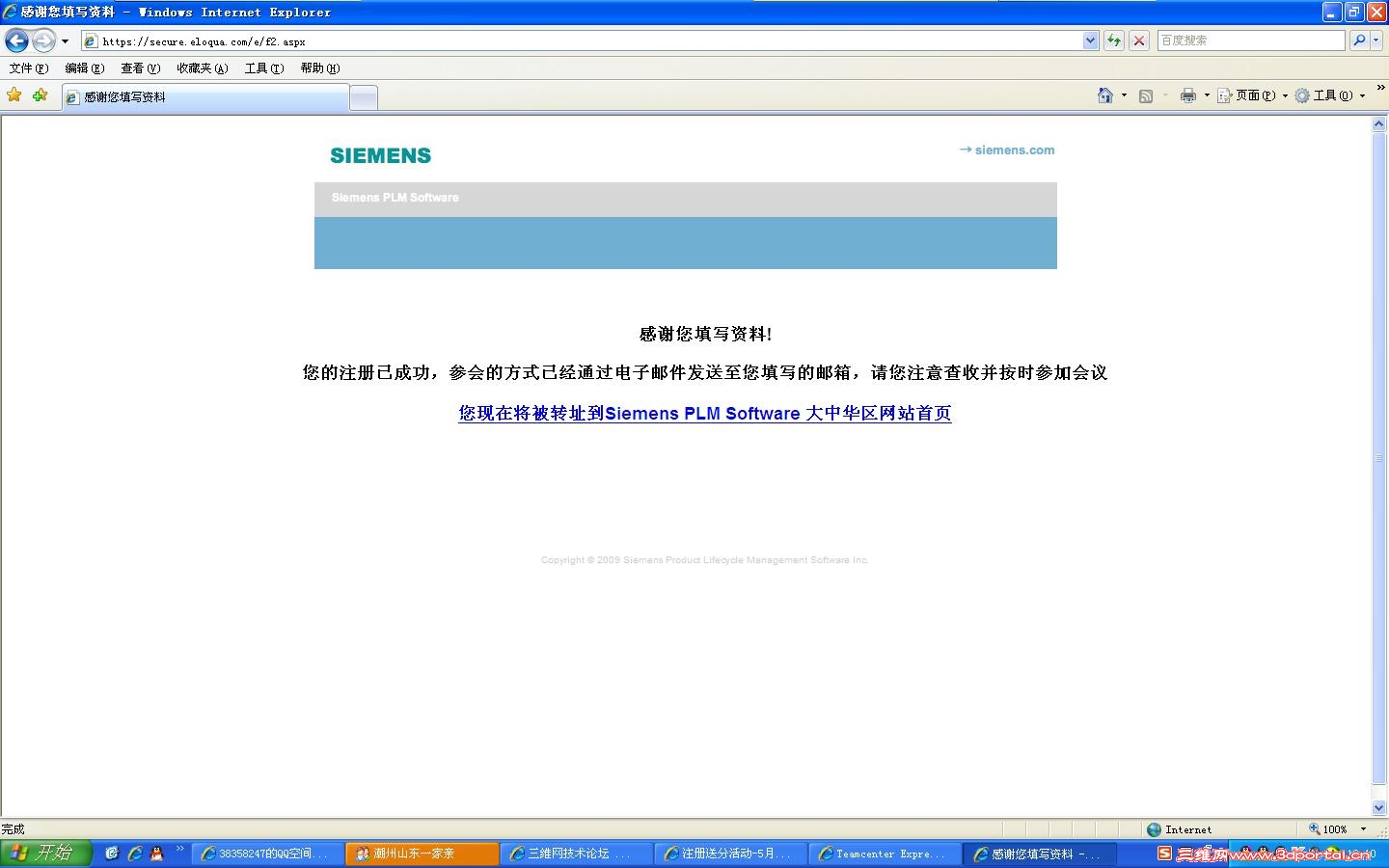Launch Internet Explorer from quick launch
The width and height of the screenshot is (1389, 868).
pyautogui.click(x=135, y=854)
